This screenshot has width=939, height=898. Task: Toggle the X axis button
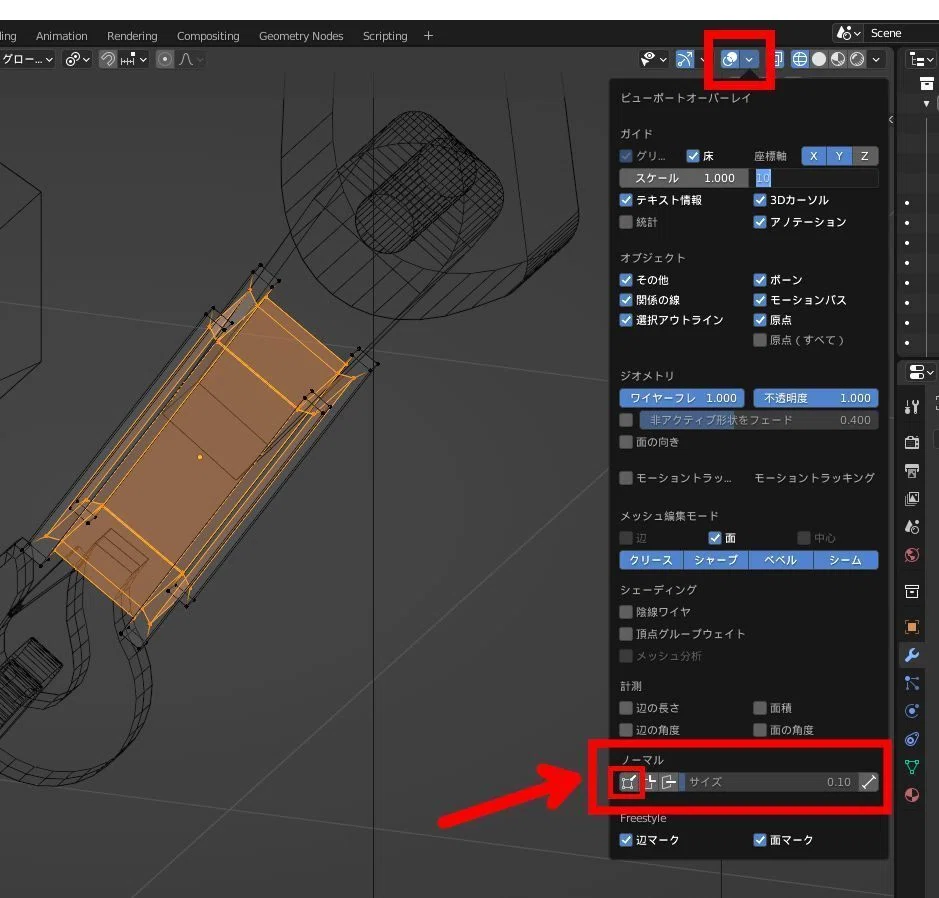click(x=814, y=156)
